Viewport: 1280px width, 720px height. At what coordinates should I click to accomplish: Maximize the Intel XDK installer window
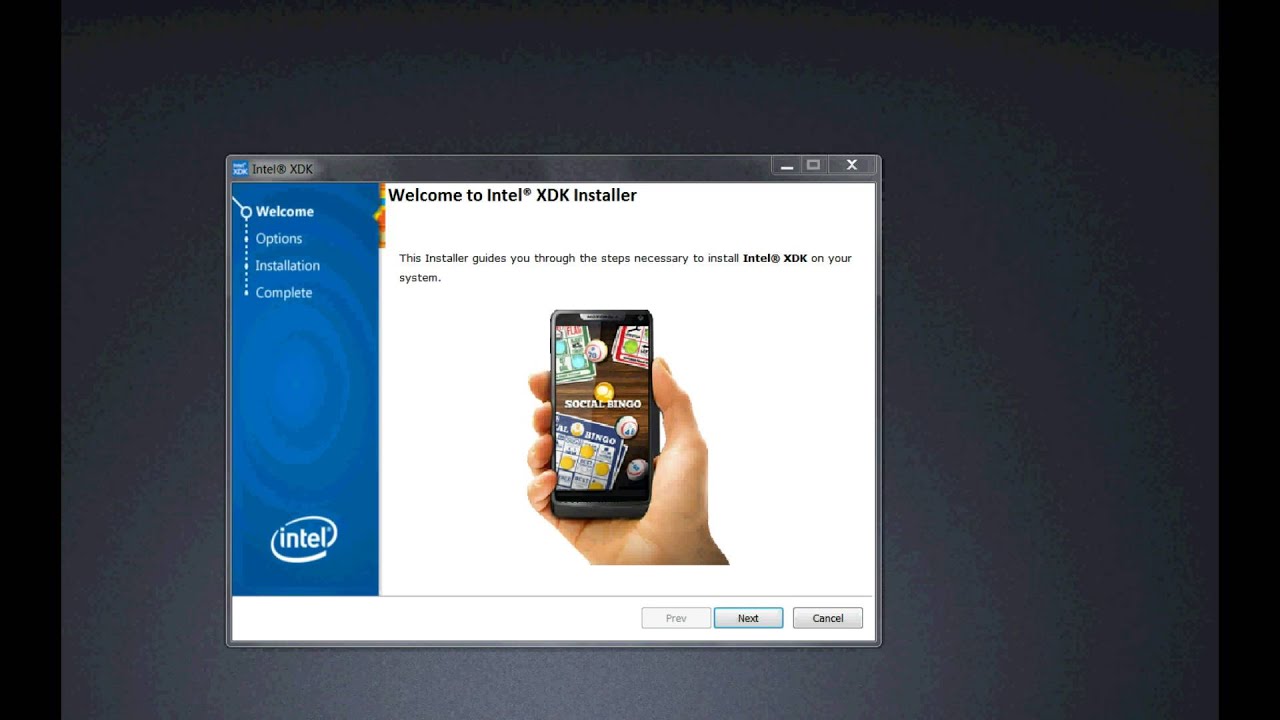(813, 165)
